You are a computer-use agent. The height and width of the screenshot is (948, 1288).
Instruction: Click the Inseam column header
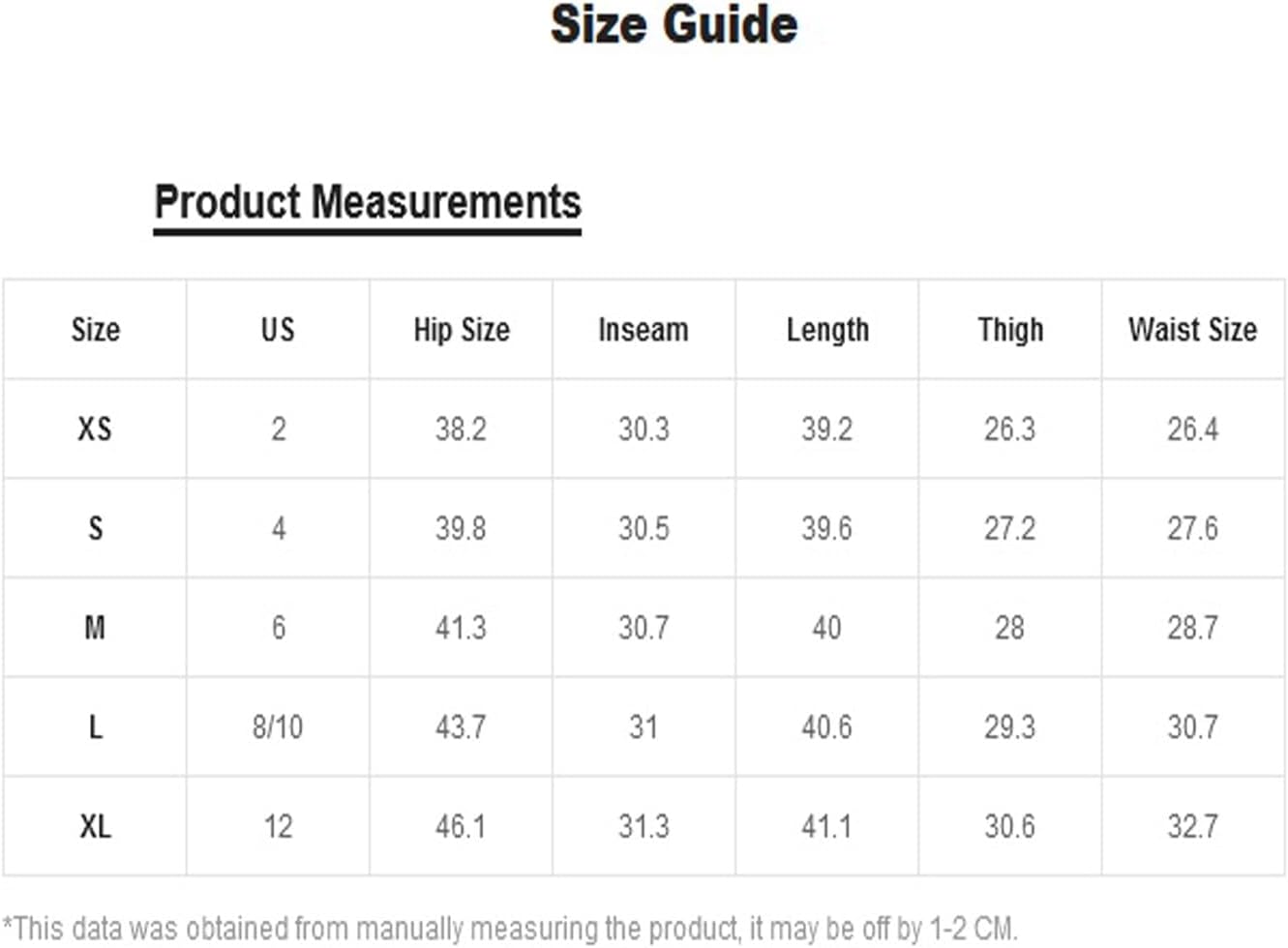point(644,330)
